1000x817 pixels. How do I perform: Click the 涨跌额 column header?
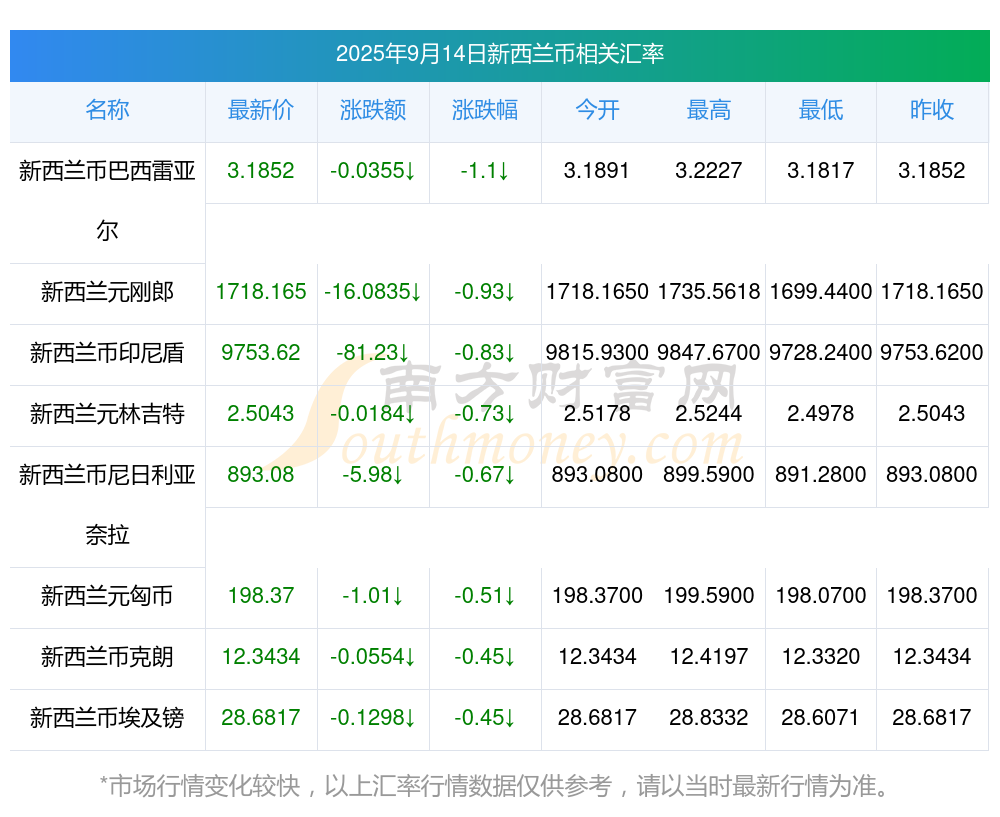[x=373, y=110]
